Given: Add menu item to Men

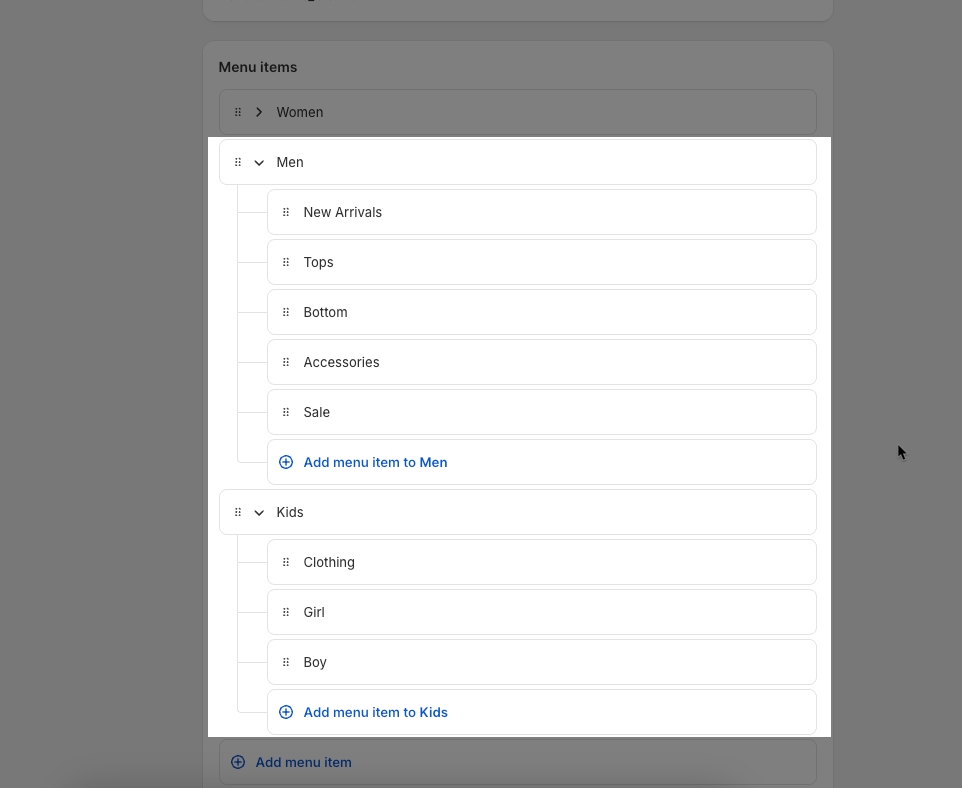Looking at the screenshot, I should click(x=542, y=462).
